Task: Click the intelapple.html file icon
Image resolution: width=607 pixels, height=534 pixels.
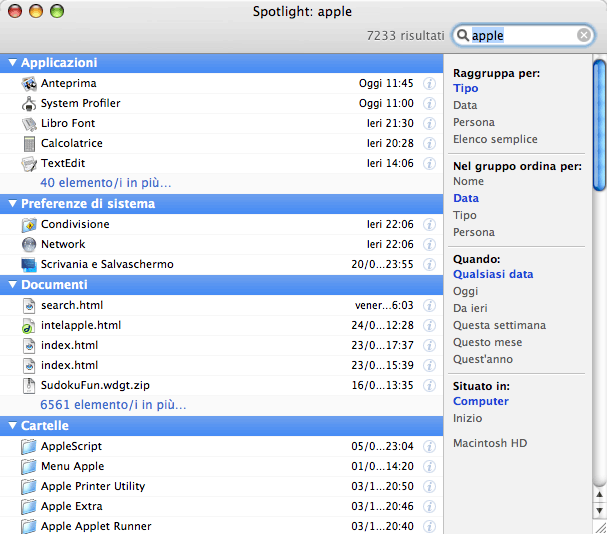Action: [x=29, y=326]
